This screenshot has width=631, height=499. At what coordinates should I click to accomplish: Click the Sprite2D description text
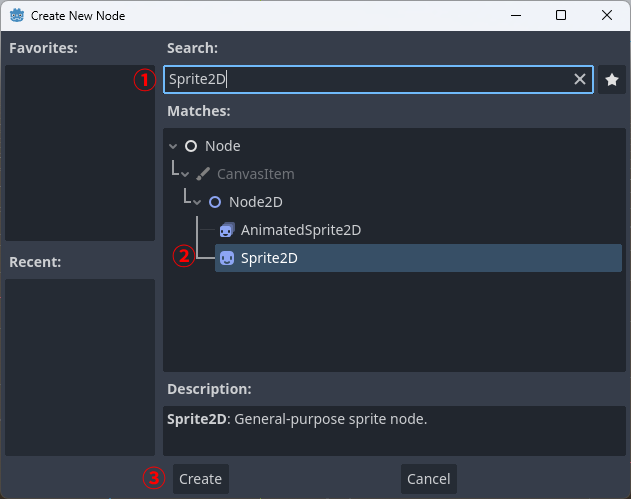[x=297, y=419]
